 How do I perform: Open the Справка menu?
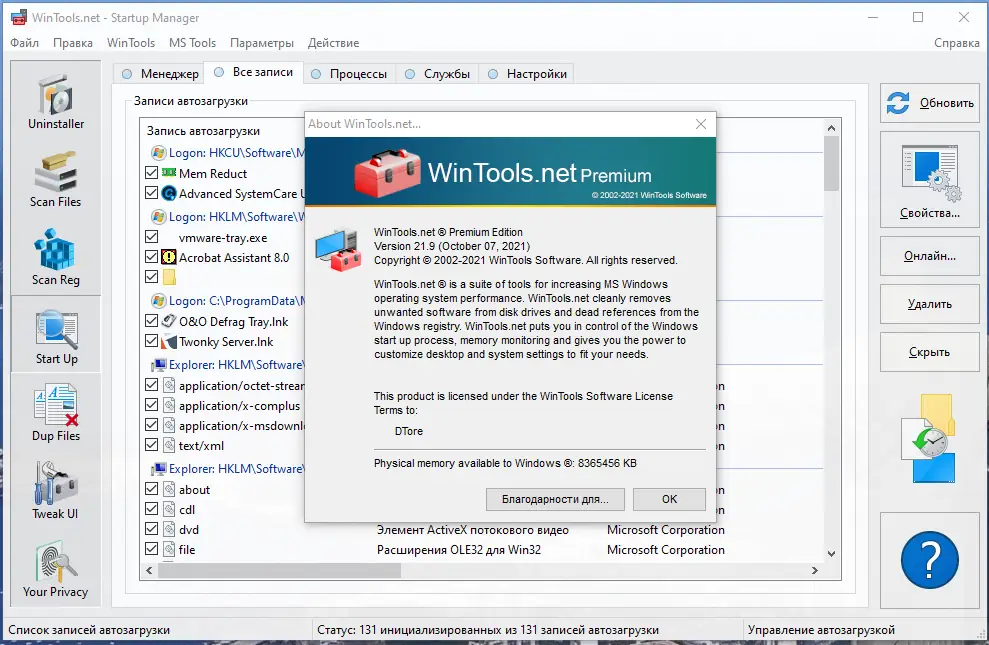click(x=956, y=43)
